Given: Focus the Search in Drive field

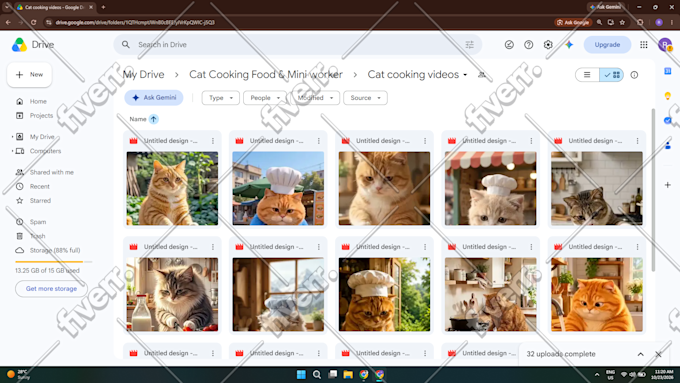Looking at the screenshot, I should (x=298, y=45).
